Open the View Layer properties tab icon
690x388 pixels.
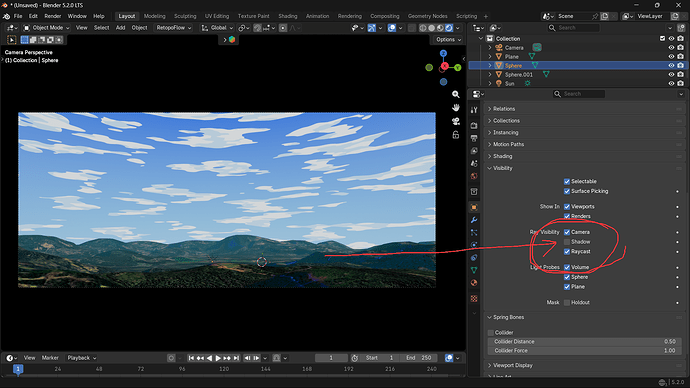[x=474, y=151]
